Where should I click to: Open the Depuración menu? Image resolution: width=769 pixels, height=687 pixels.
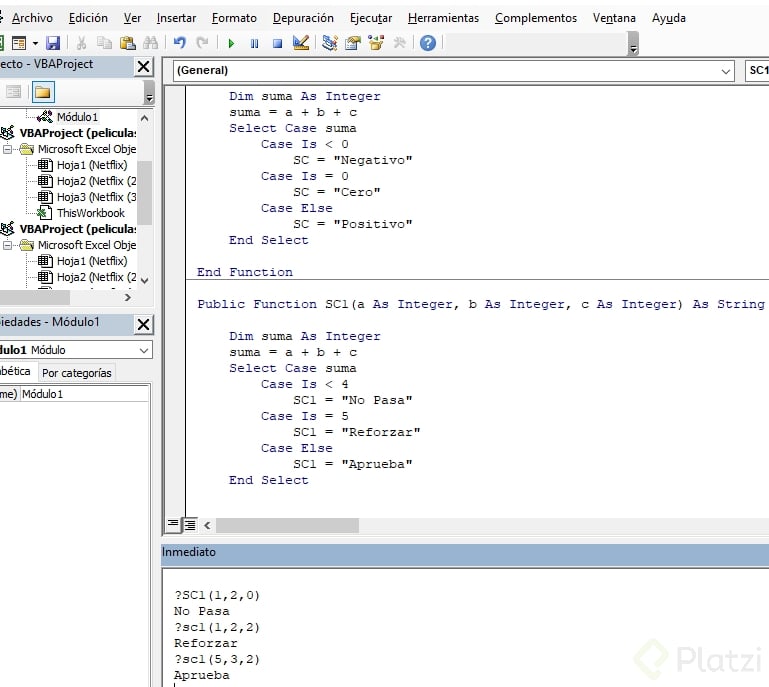pos(303,18)
